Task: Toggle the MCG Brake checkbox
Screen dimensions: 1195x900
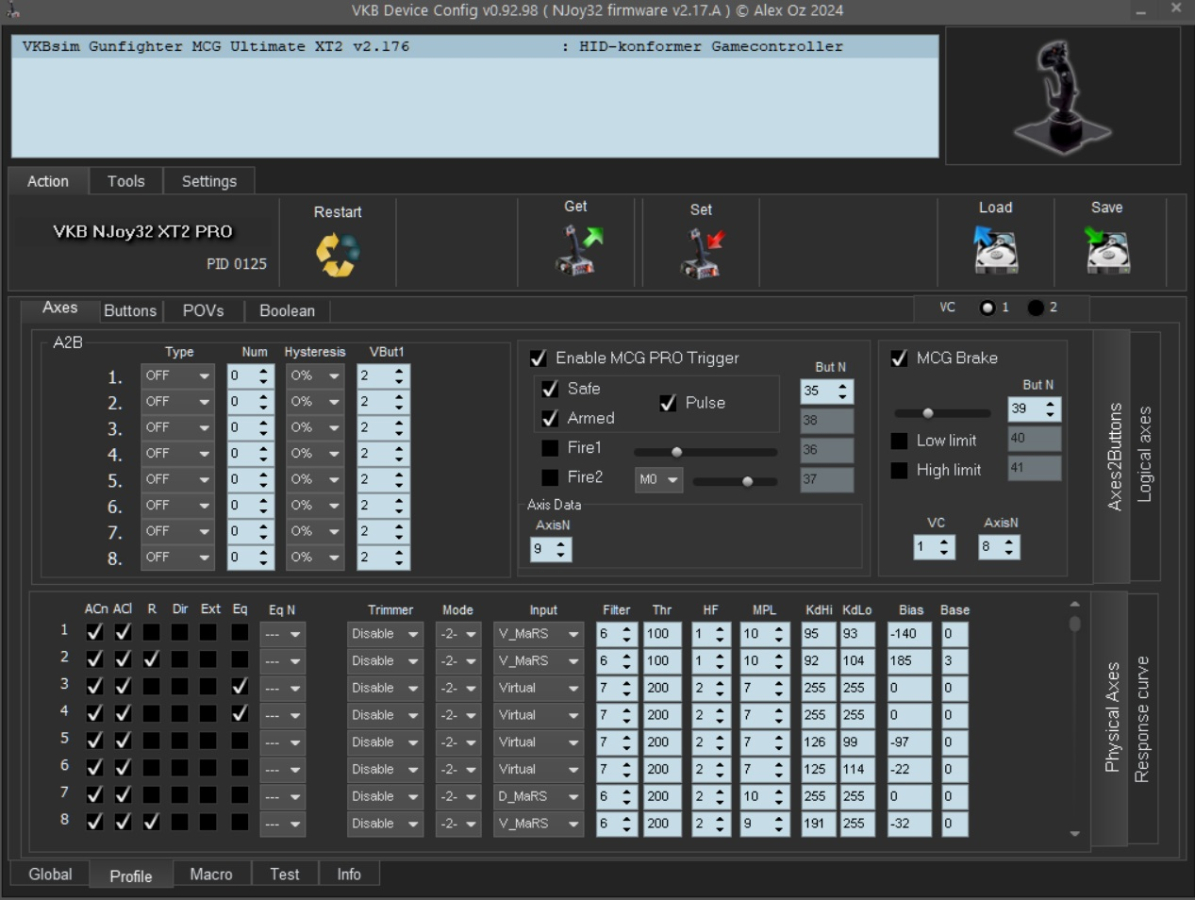Action: 899,358
